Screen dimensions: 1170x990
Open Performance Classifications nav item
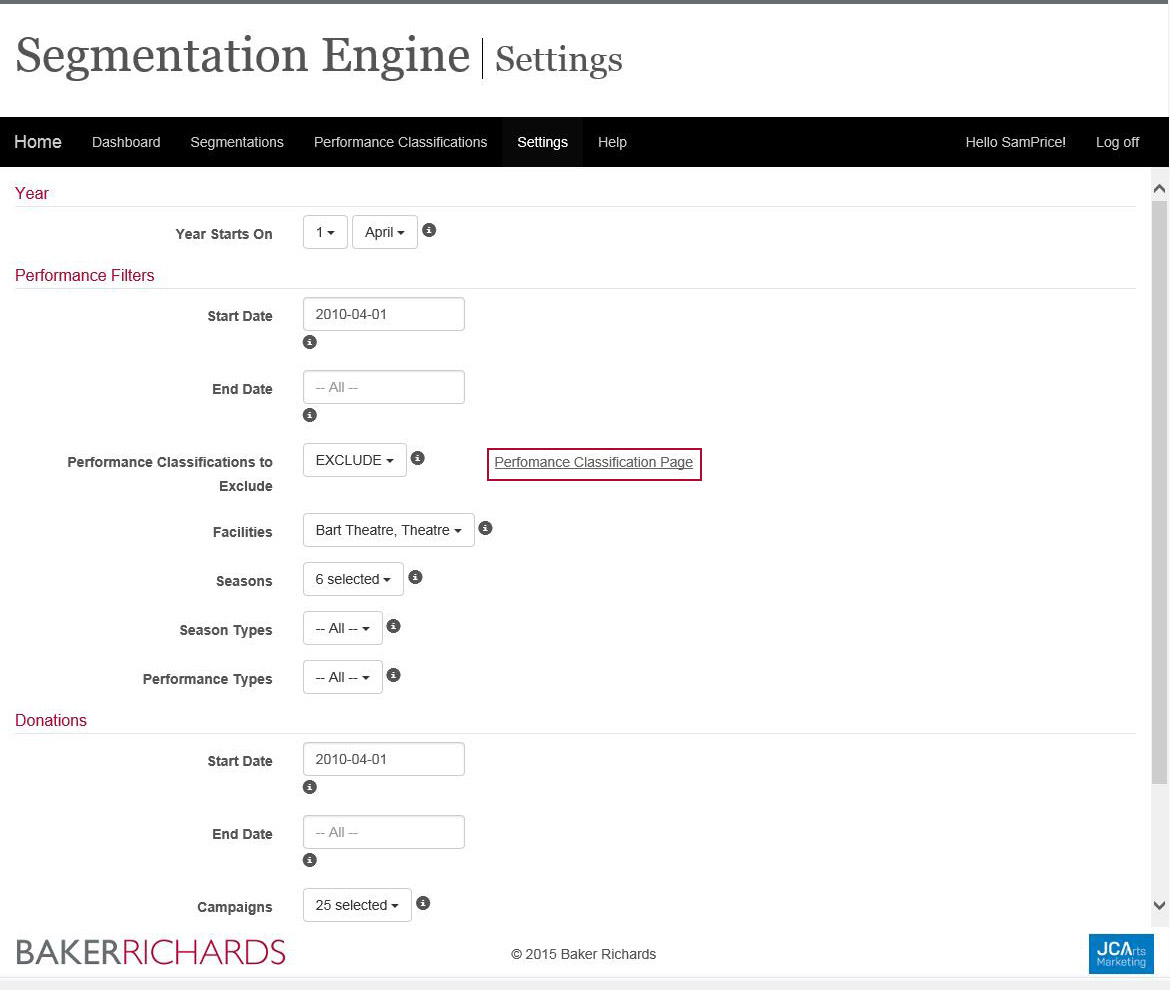click(x=400, y=142)
